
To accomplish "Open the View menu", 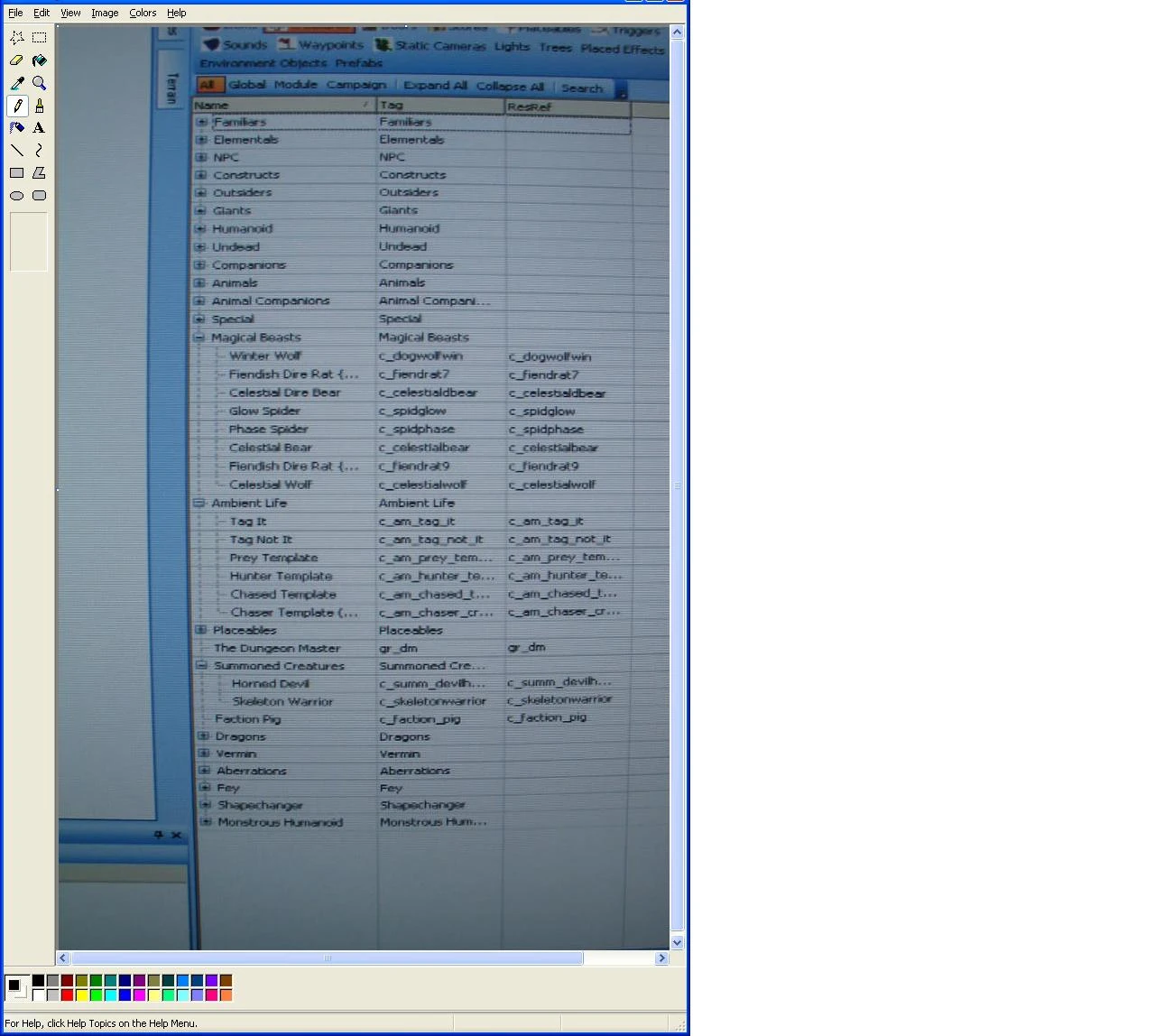I will click(x=70, y=13).
